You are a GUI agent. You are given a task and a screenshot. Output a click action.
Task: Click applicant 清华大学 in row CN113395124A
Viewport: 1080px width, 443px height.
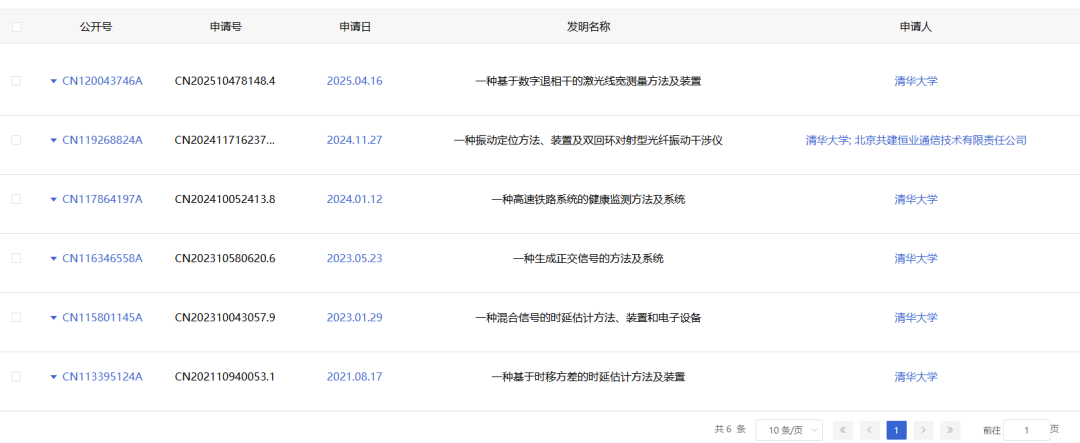pyautogui.click(x=916, y=377)
